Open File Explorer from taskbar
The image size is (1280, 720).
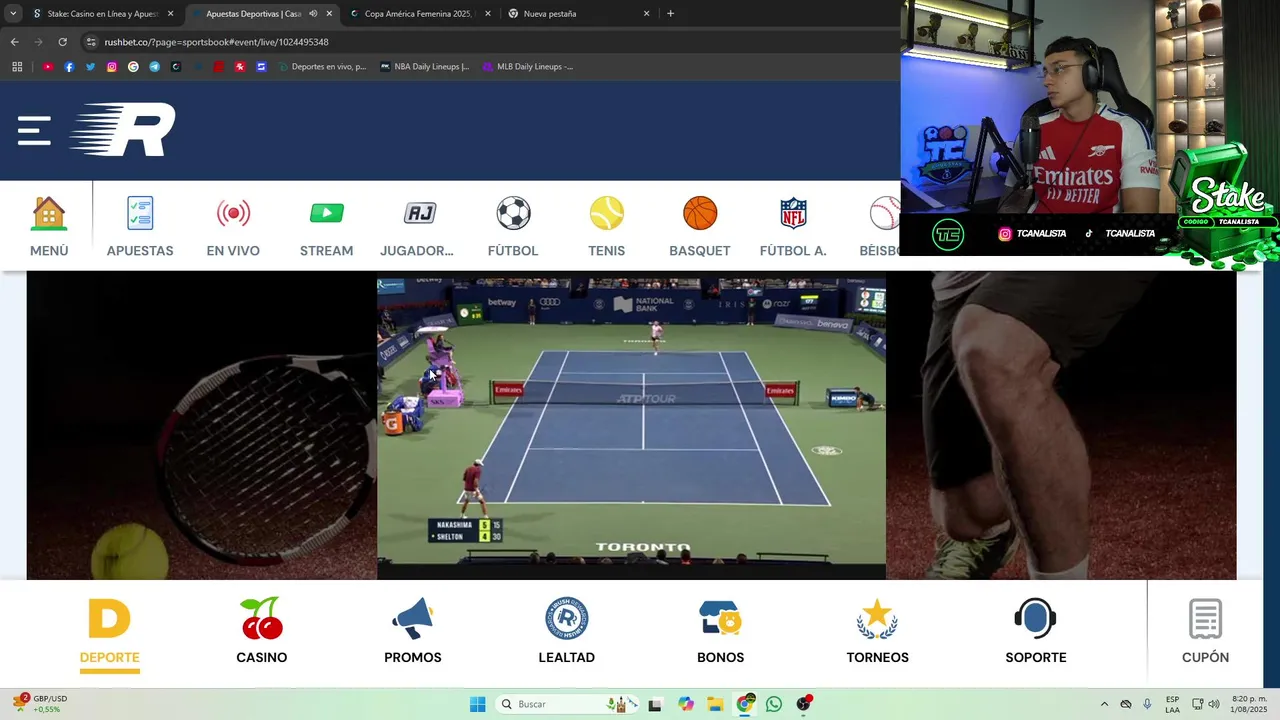[x=715, y=704]
